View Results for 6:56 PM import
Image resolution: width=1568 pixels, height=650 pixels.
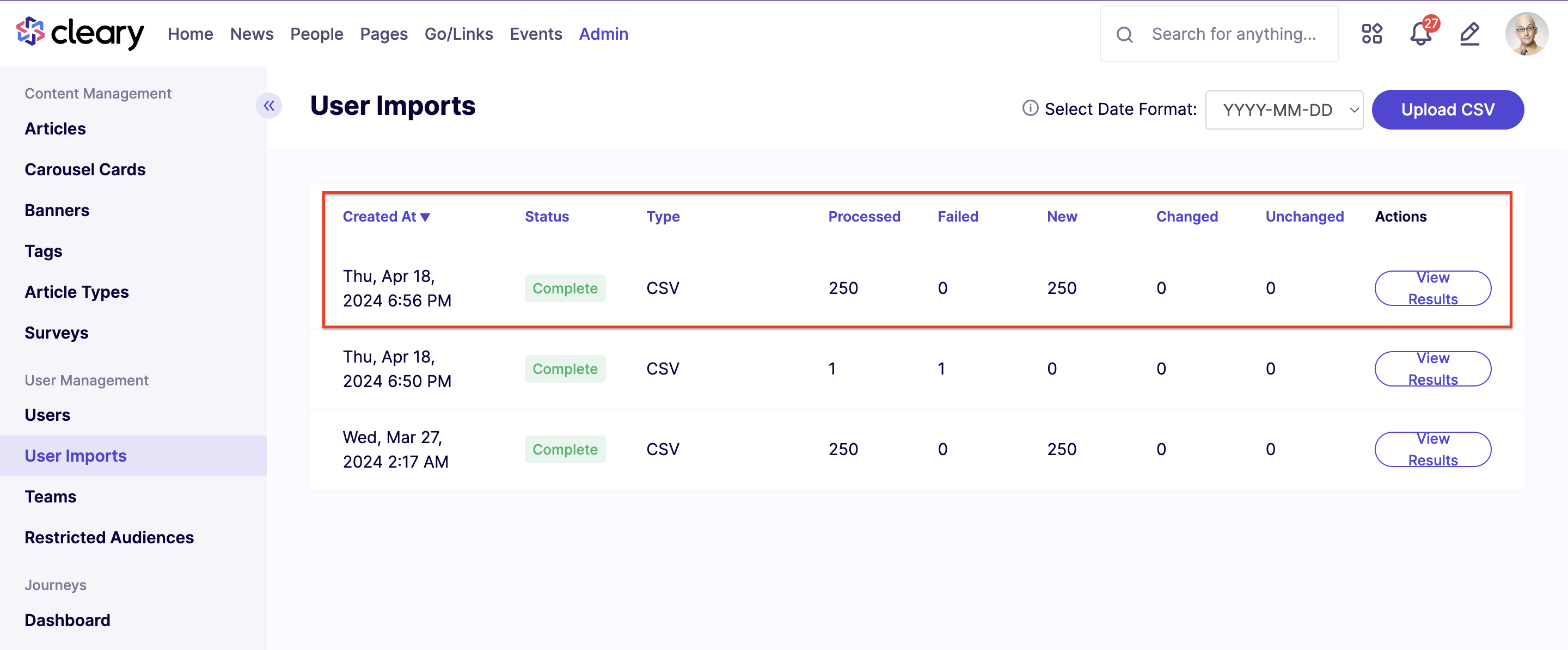point(1432,289)
